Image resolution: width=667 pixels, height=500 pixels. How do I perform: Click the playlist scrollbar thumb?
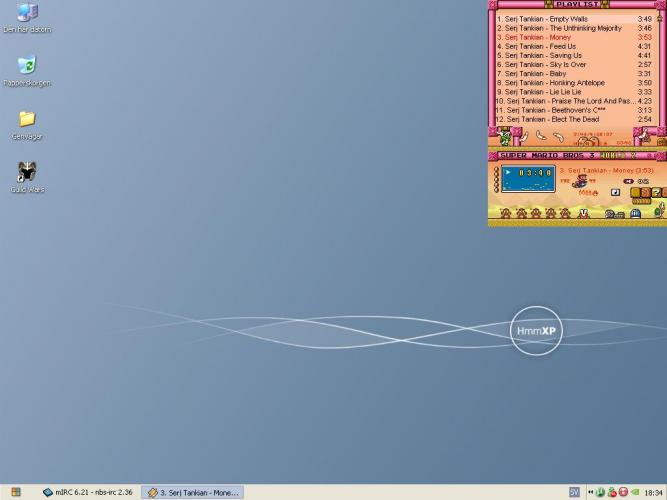pos(661,20)
